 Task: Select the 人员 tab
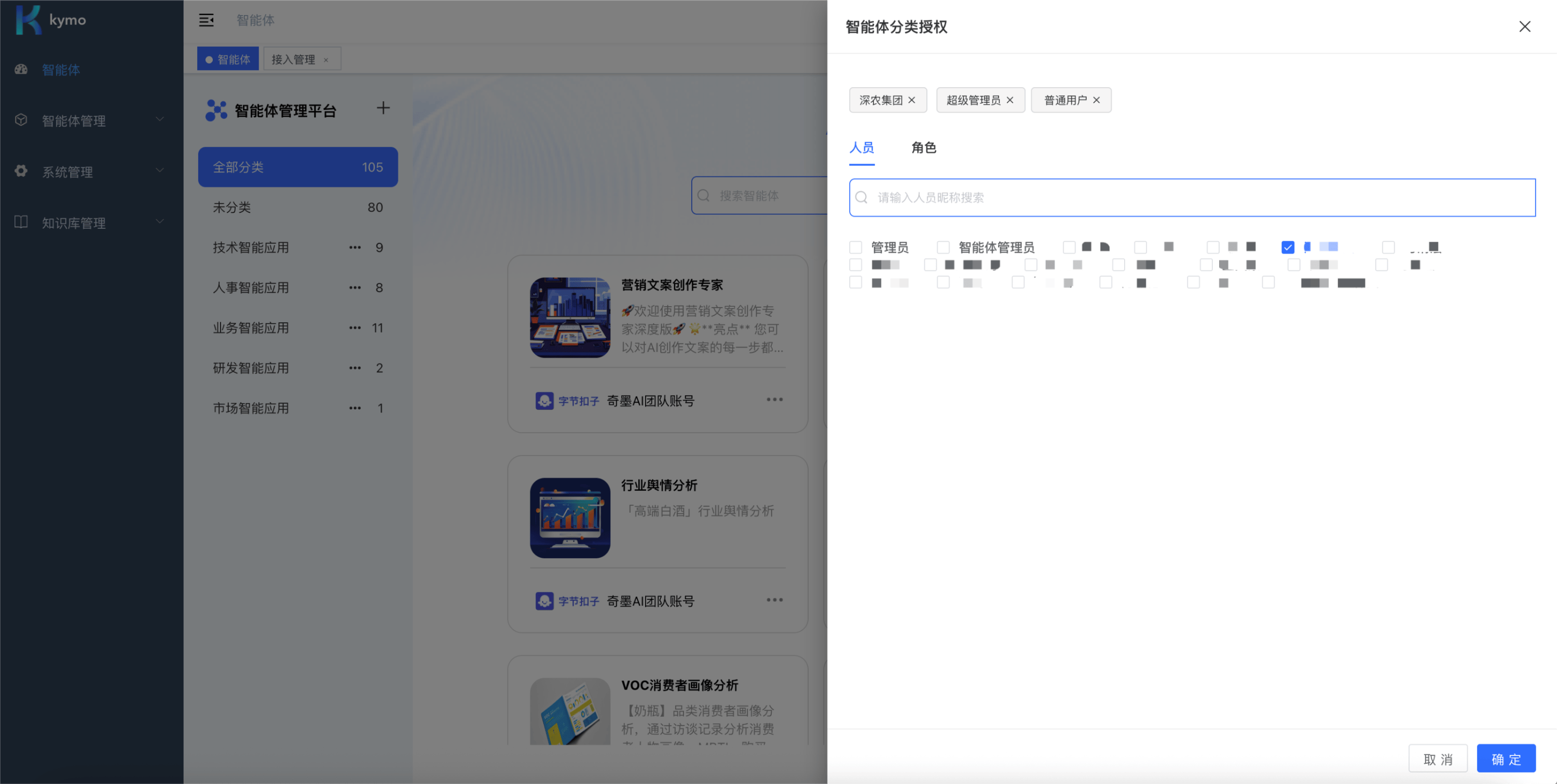coord(862,147)
